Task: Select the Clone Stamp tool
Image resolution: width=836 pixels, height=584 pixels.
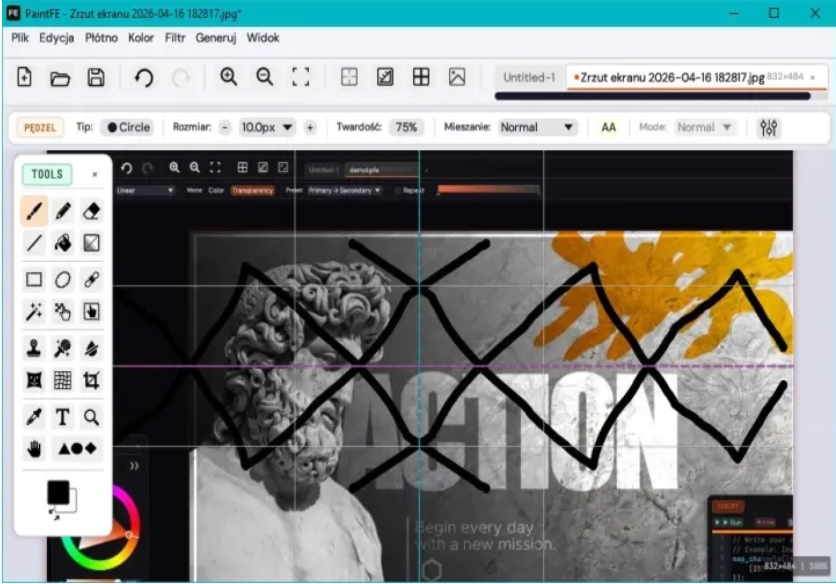Action: click(x=34, y=348)
